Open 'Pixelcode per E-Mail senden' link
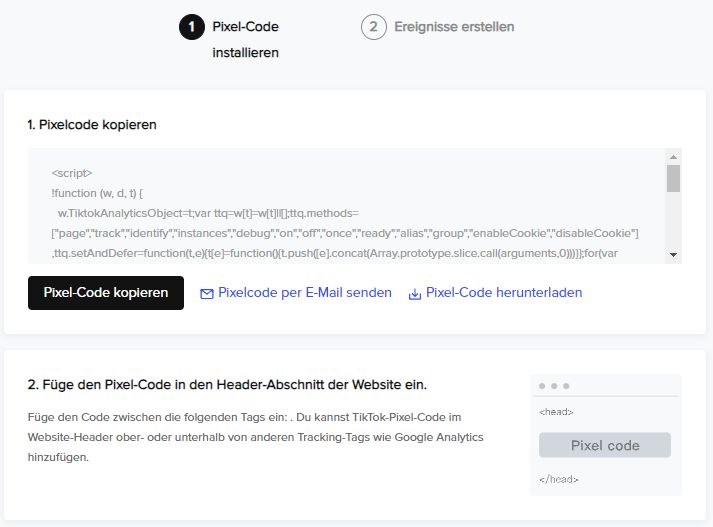Viewport: 713px width, 527px height. [305, 292]
